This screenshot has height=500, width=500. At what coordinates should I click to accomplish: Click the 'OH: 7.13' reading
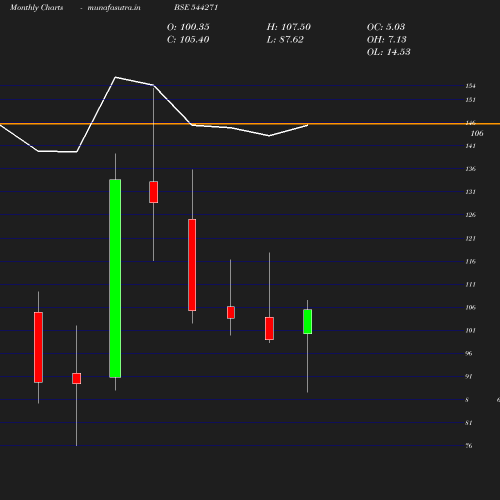387,39
